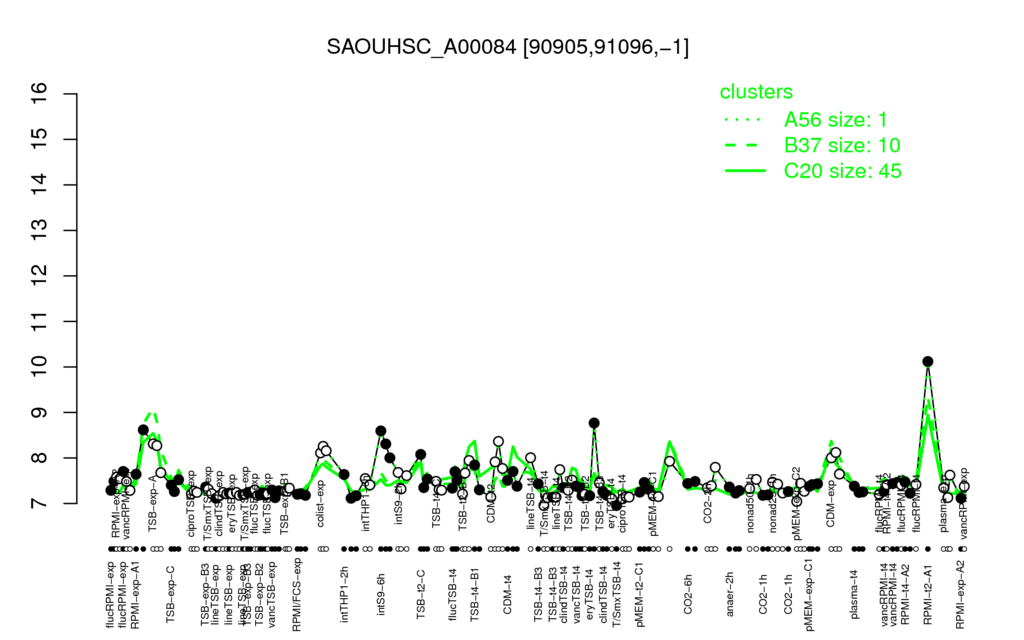Select the x-axis label RPMI-t2-A1
1024x640 pixels.
[927, 596]
